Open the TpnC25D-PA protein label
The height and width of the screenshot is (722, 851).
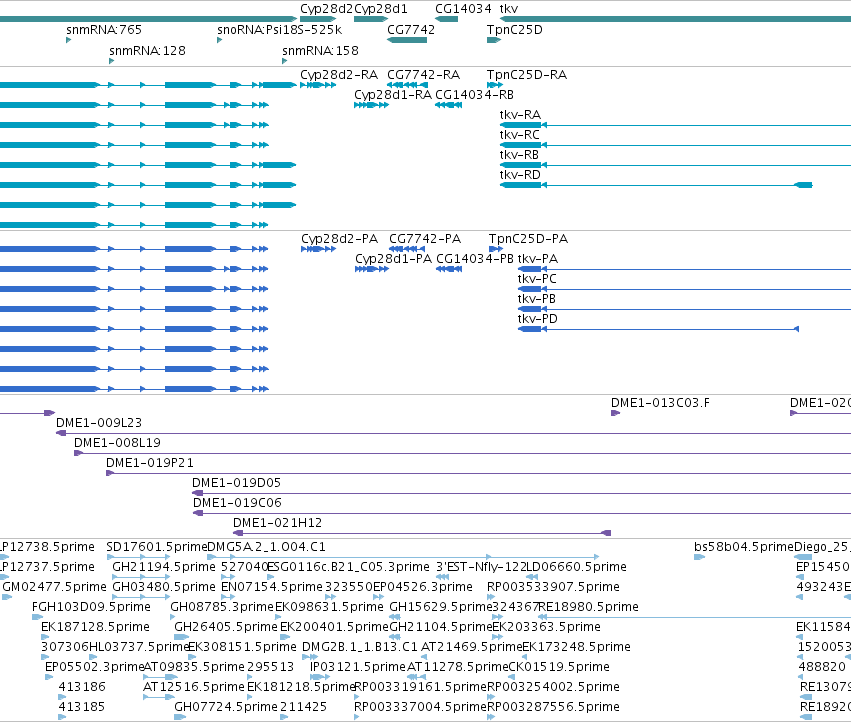528,239
